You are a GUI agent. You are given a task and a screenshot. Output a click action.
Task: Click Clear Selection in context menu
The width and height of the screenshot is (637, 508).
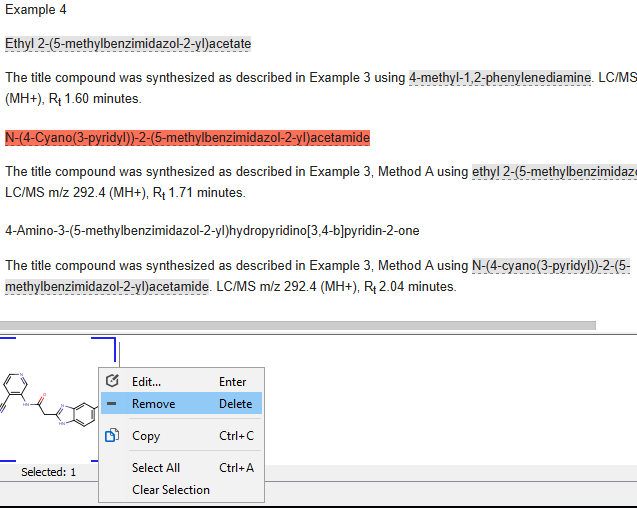[x=171, y=490]
